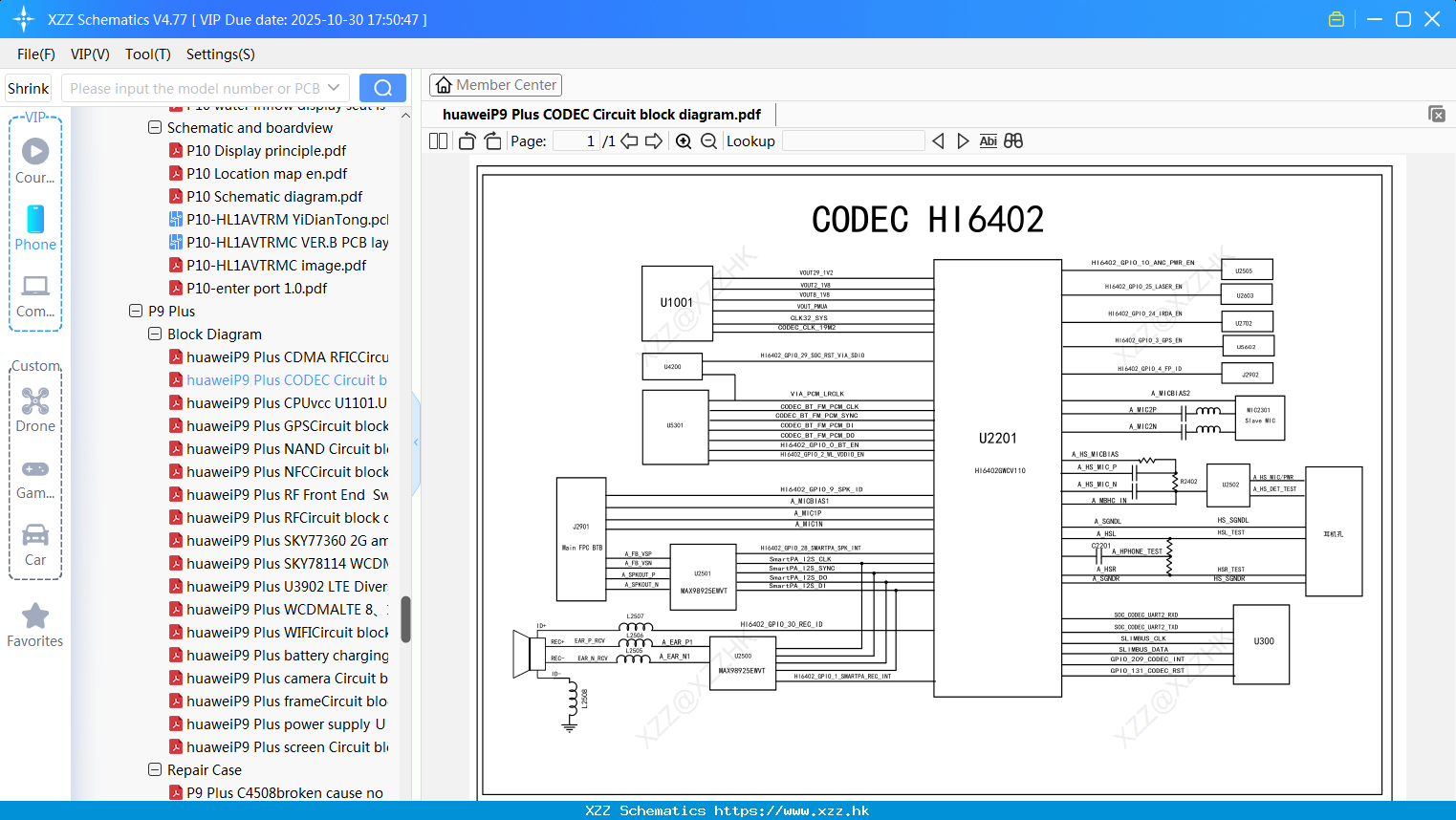
Task: Open huaweiP9 Plus CDMA RFIC file
Action: coord(278,356)
